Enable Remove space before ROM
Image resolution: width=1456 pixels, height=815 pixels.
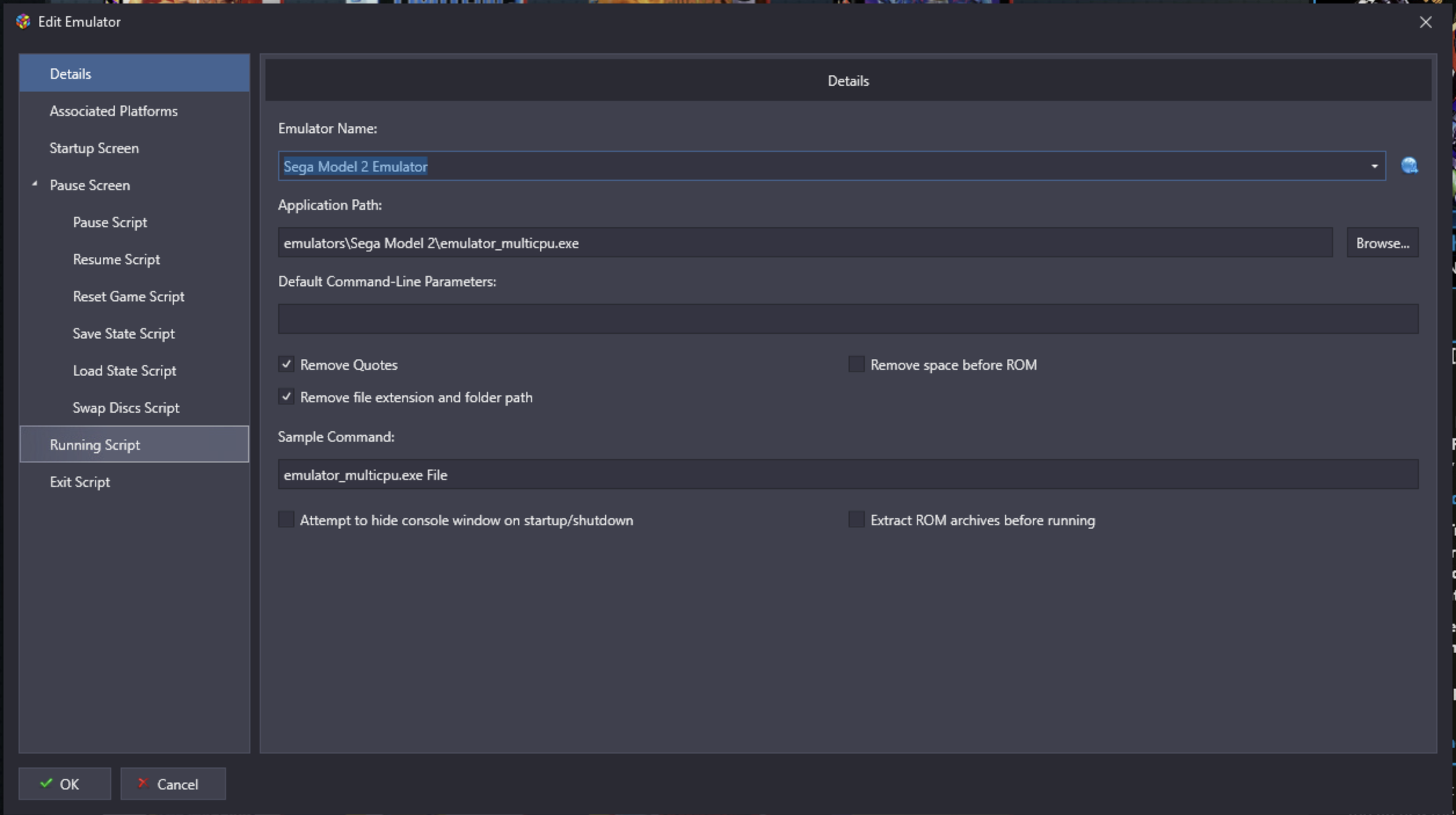856,364
